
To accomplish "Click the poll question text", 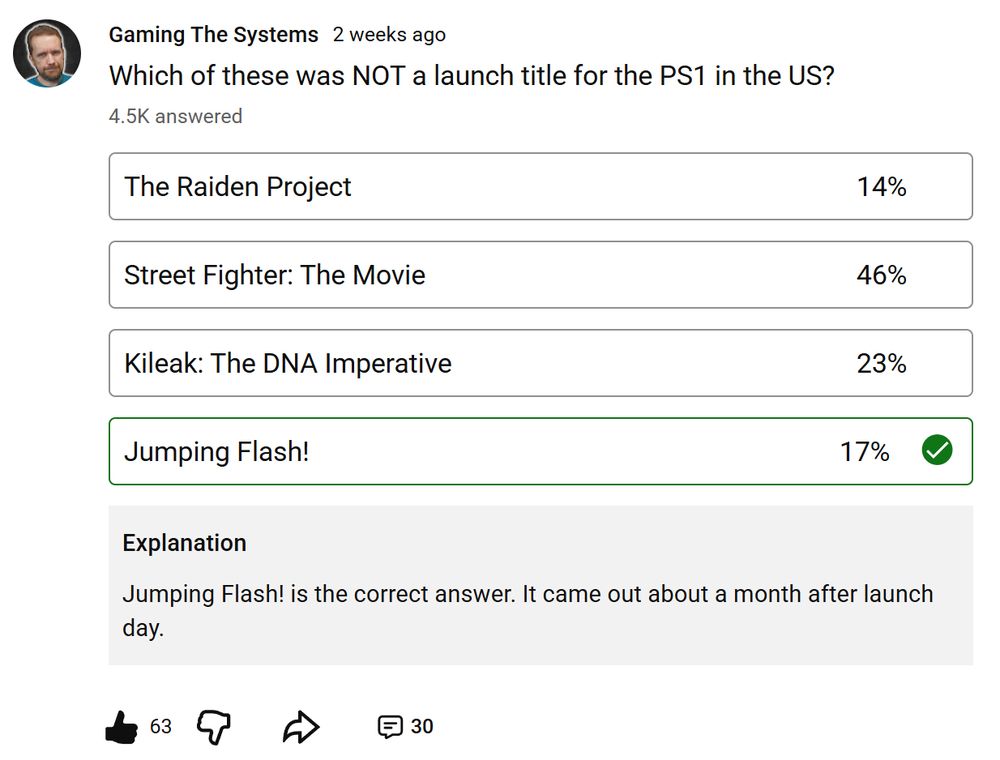I will tap(471, 76).
